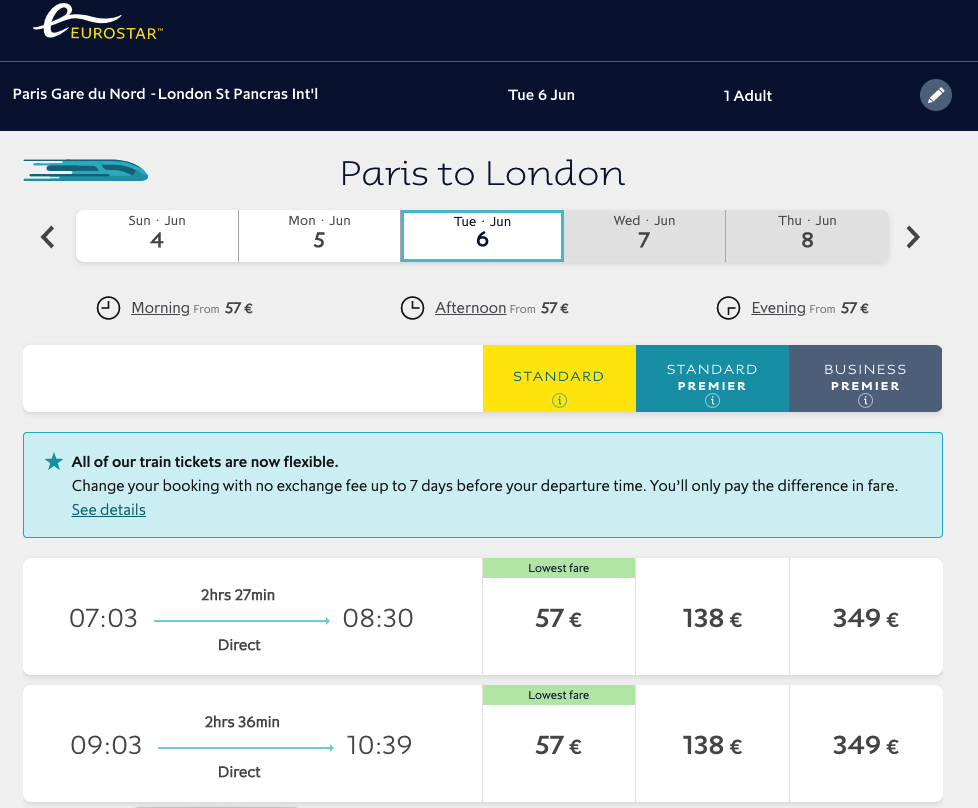Click the star icon in flexible notice

(54, 462)
